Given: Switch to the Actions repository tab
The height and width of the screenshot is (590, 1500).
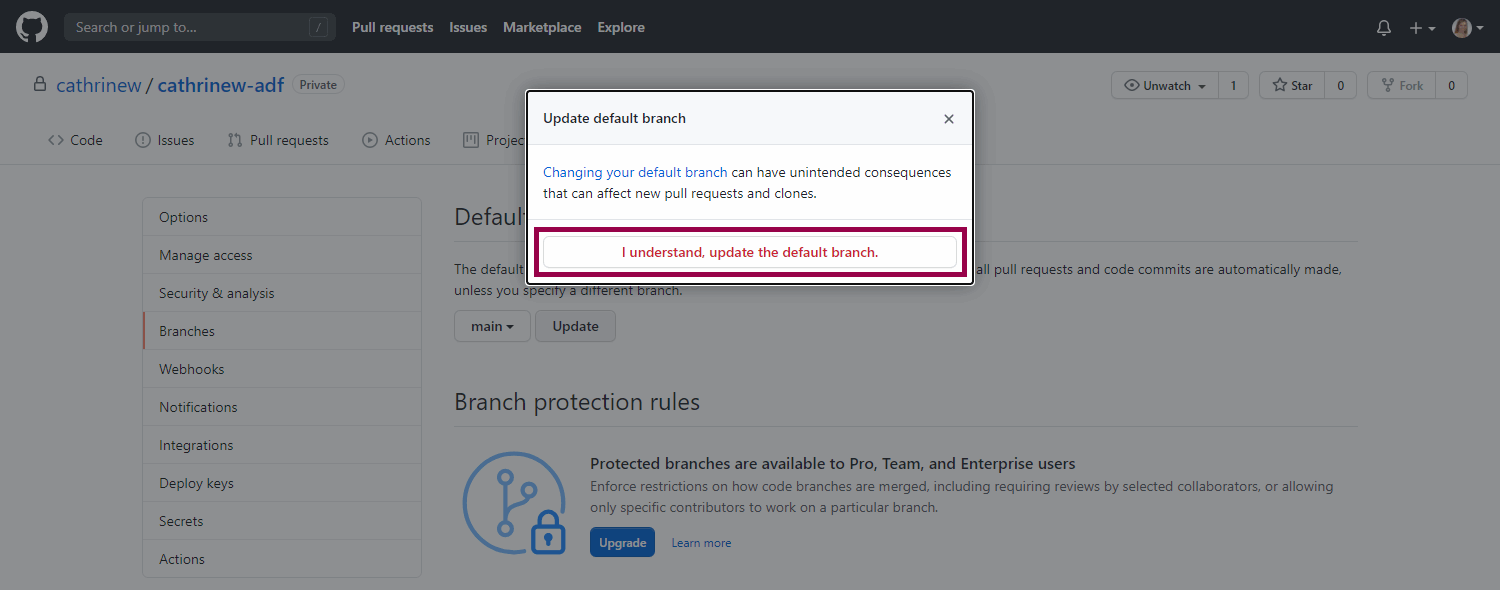Looking at the screenshot, I should point(397,140).
